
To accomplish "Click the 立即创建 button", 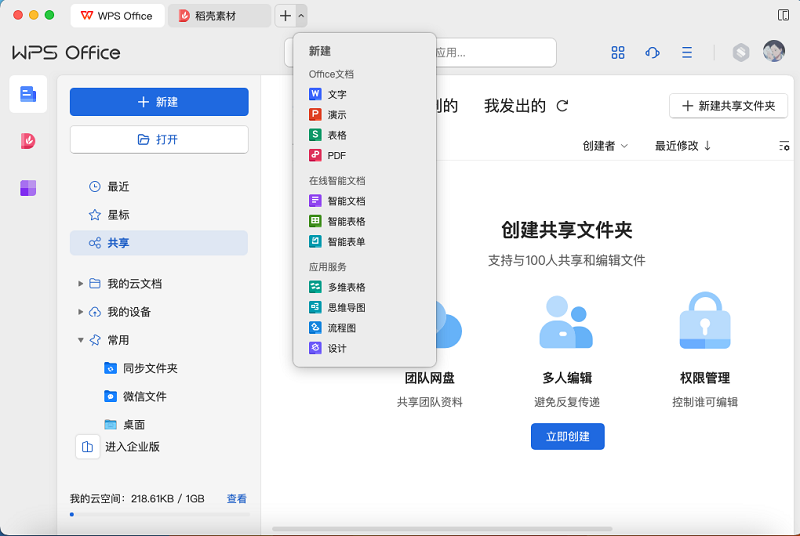I will click(x=567, y=437).
